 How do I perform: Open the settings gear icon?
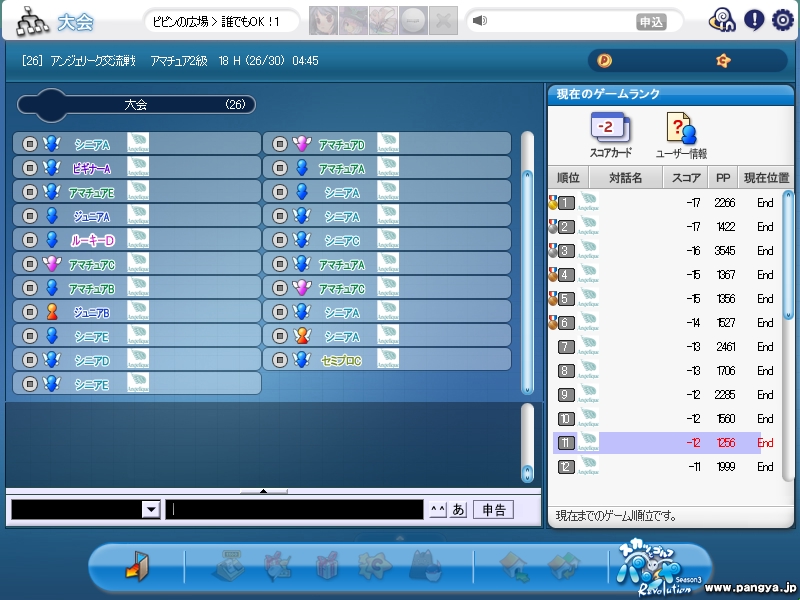point(783,20)
